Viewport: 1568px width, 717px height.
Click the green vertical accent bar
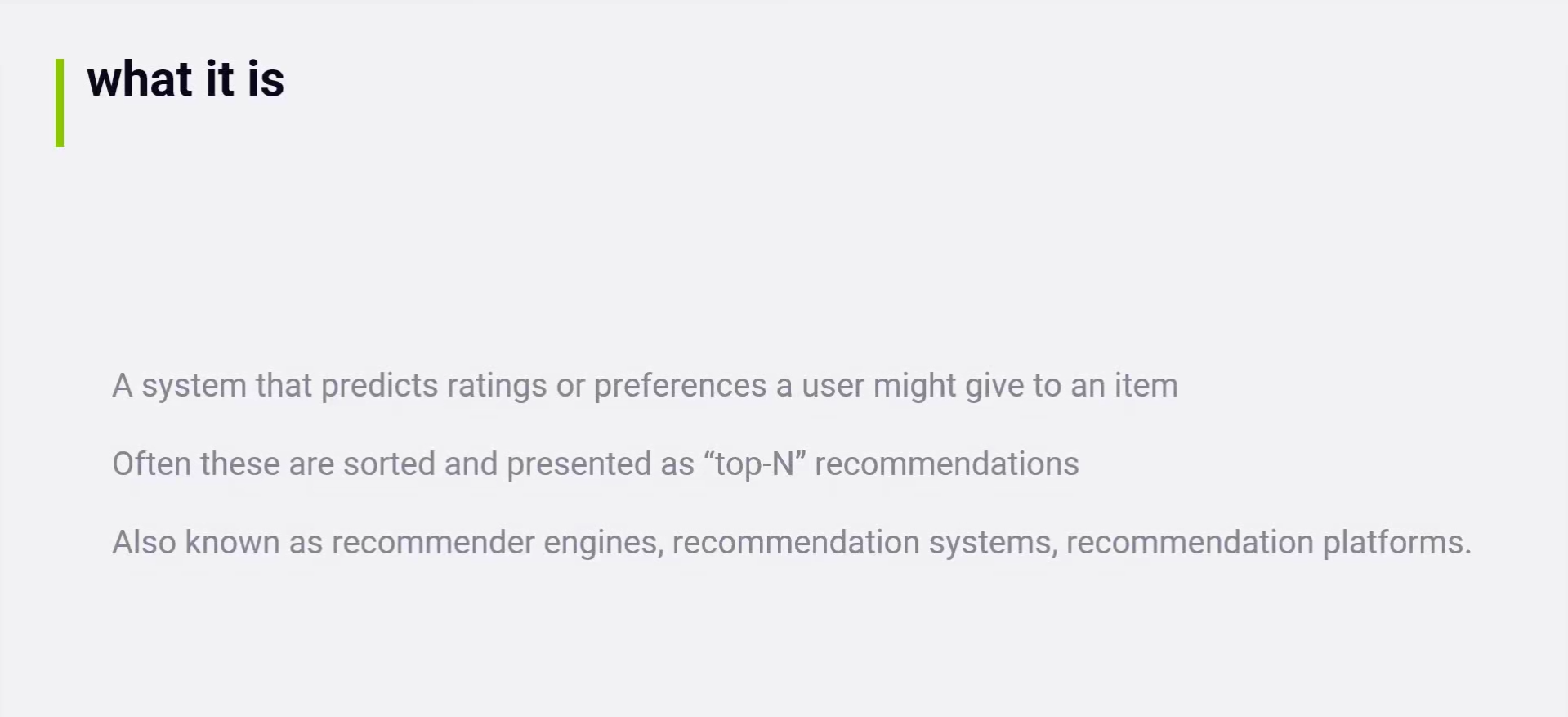pos(60,103)
